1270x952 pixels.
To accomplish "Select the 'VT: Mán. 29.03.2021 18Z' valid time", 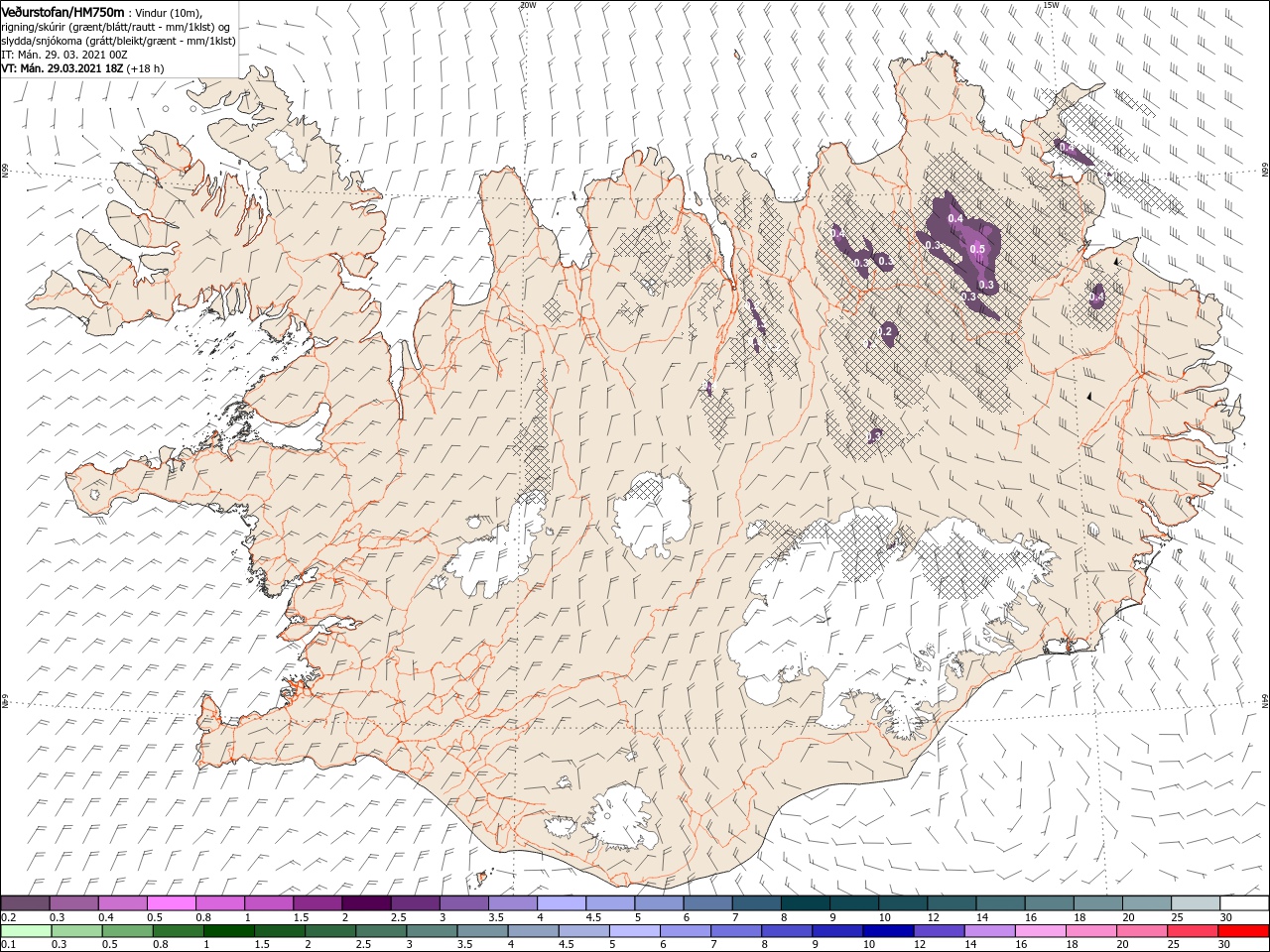I will (x=62, y=68).
